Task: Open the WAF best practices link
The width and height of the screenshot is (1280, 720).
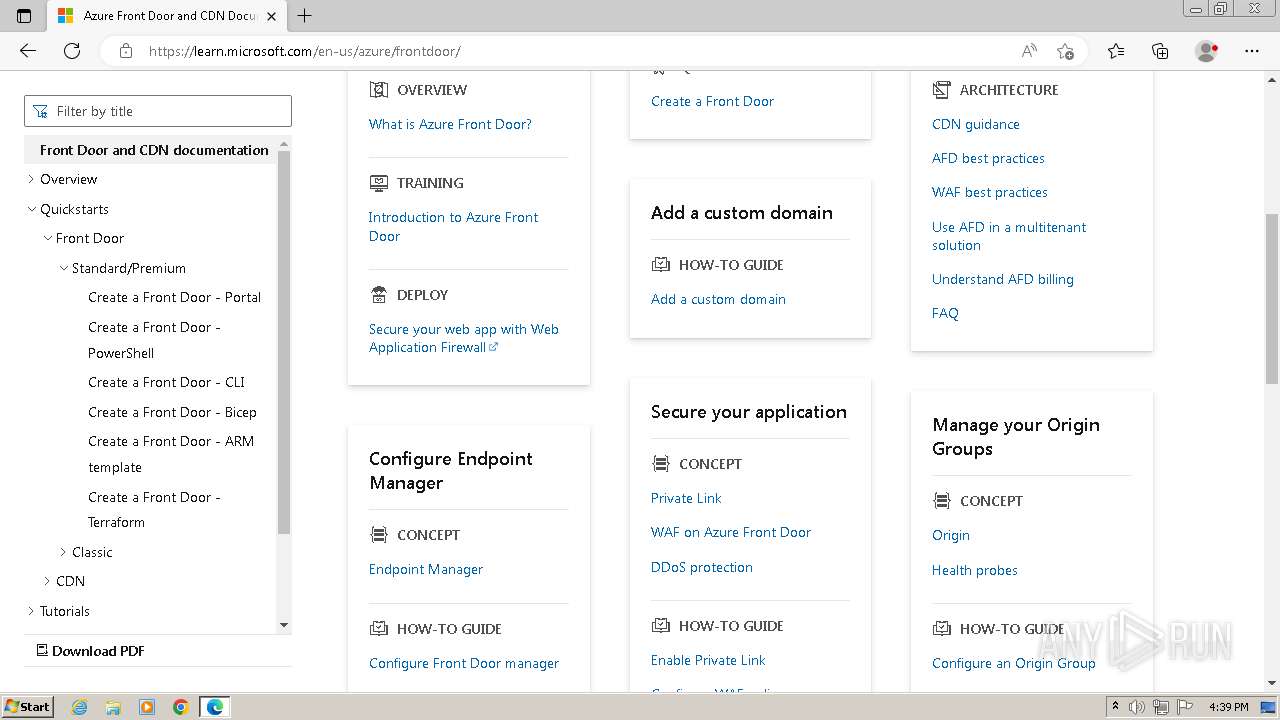Action: 990,192
